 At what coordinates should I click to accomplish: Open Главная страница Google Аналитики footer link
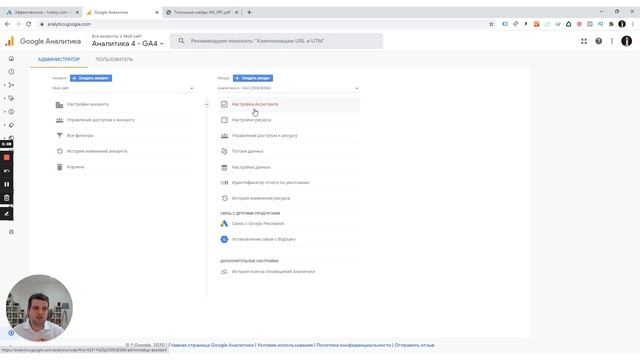click(211, 345)
